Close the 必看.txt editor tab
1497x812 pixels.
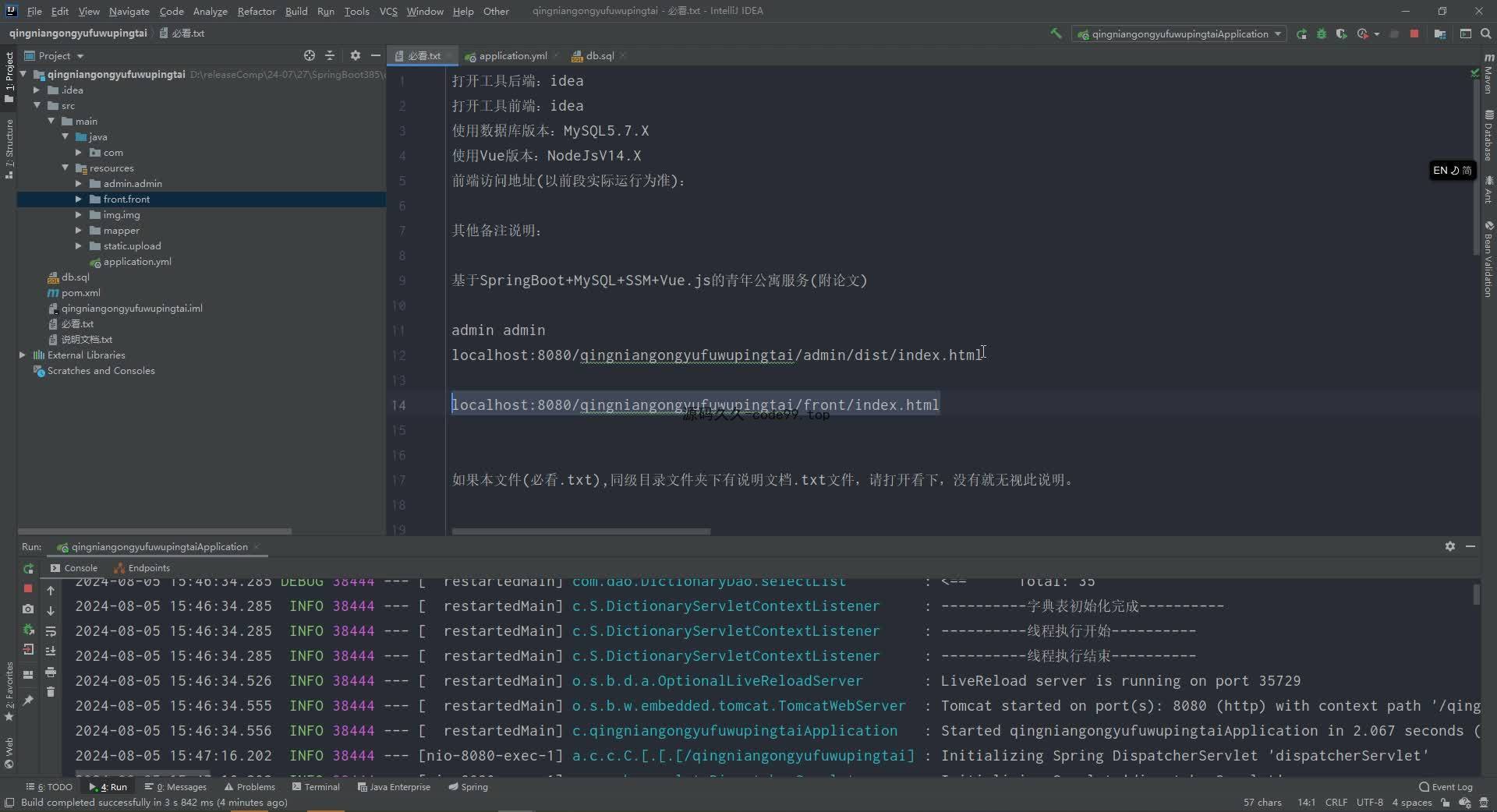(x=451, y=56)
